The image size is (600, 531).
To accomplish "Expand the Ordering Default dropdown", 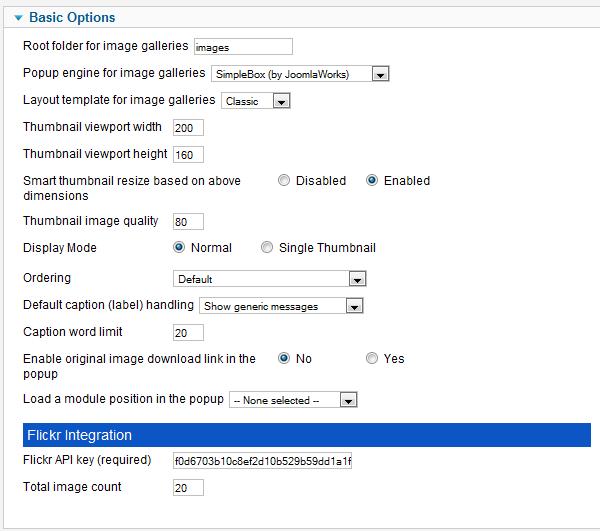I will pyautogui.click(x=269, y=279).
